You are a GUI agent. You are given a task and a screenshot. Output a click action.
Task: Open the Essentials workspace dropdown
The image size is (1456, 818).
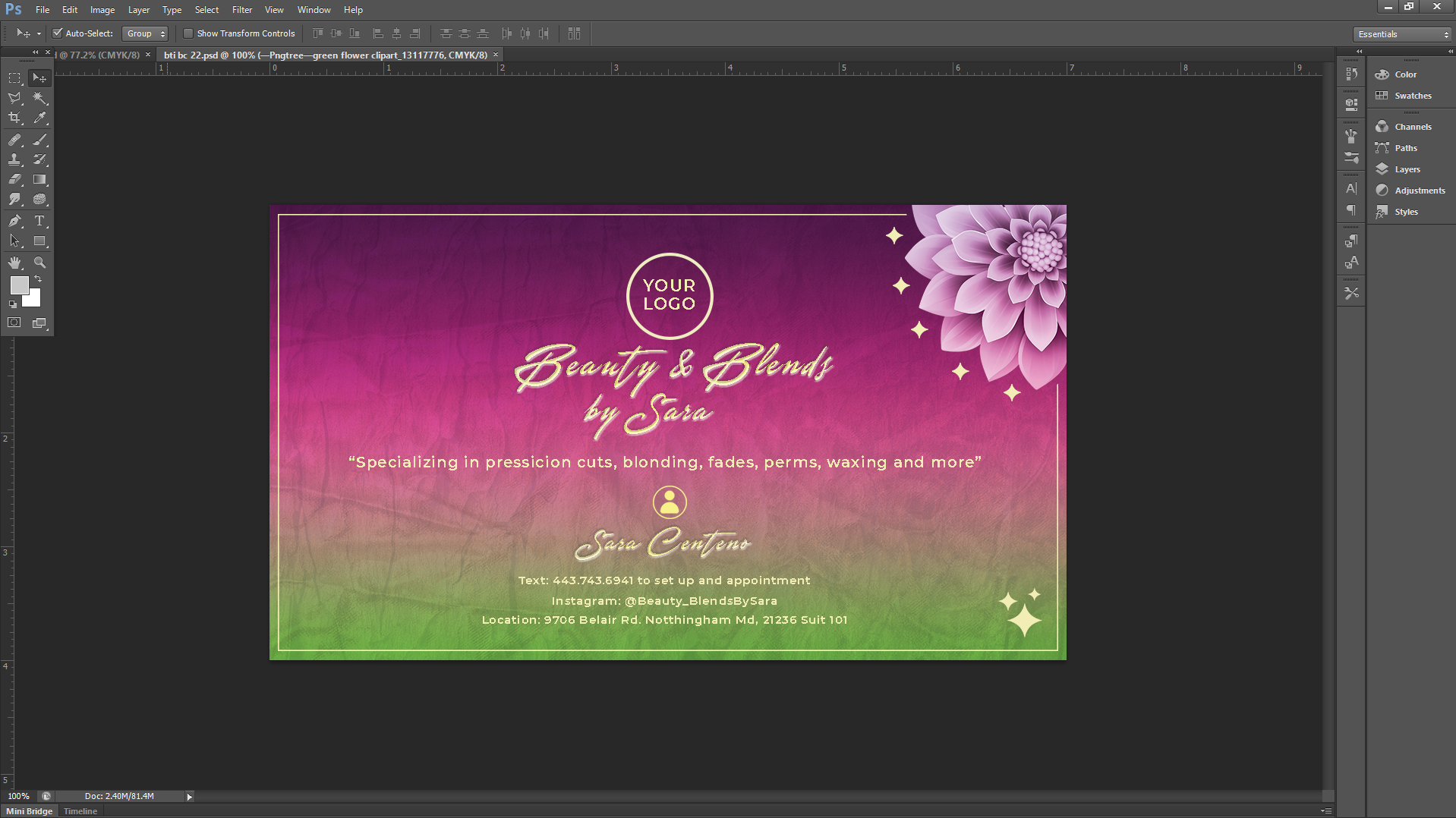tap(1403, 34)
